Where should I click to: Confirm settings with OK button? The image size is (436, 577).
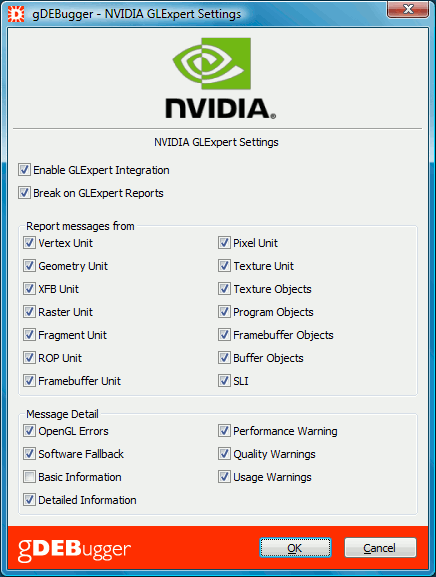click(295, 548)
